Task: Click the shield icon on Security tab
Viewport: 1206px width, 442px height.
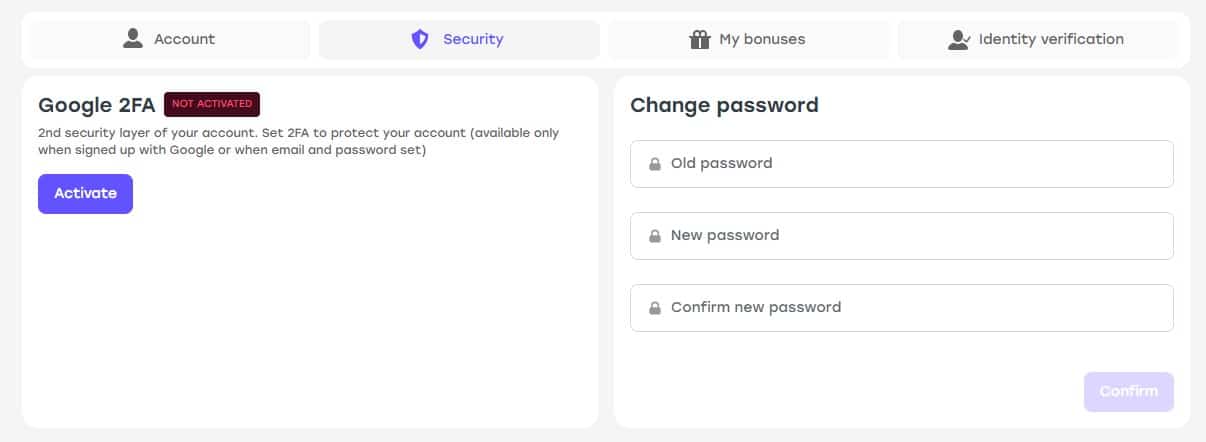Action: pyautogui.click(x=420, y=39)
